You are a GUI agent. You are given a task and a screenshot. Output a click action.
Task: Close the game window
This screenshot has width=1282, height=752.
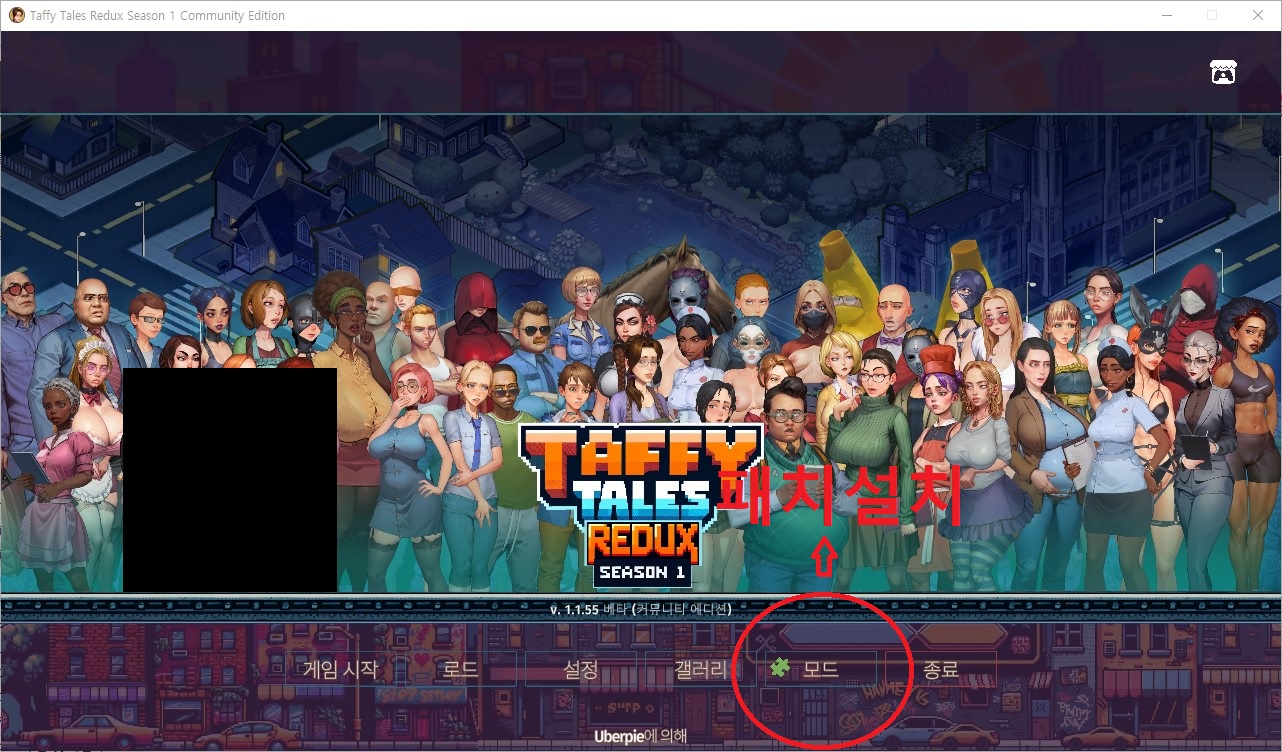1258,15
